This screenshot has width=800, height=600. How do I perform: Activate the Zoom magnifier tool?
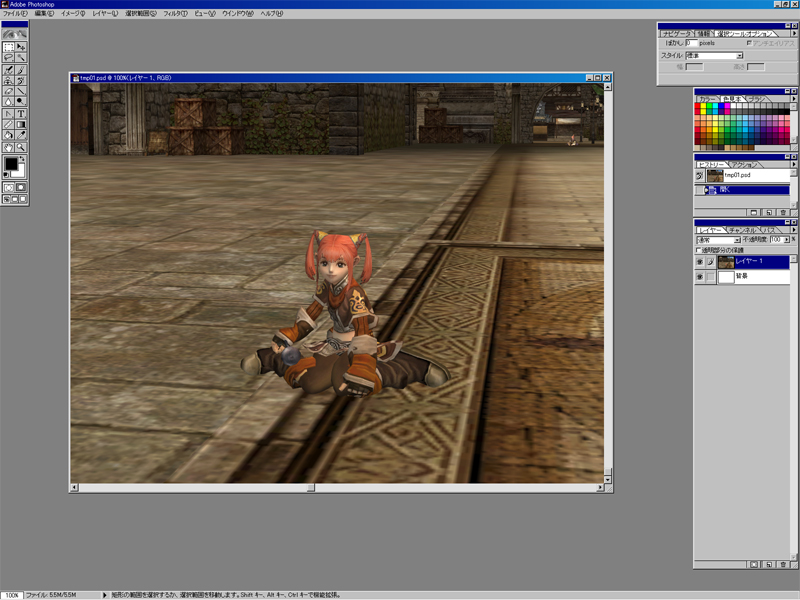click(x=21, y=147)
